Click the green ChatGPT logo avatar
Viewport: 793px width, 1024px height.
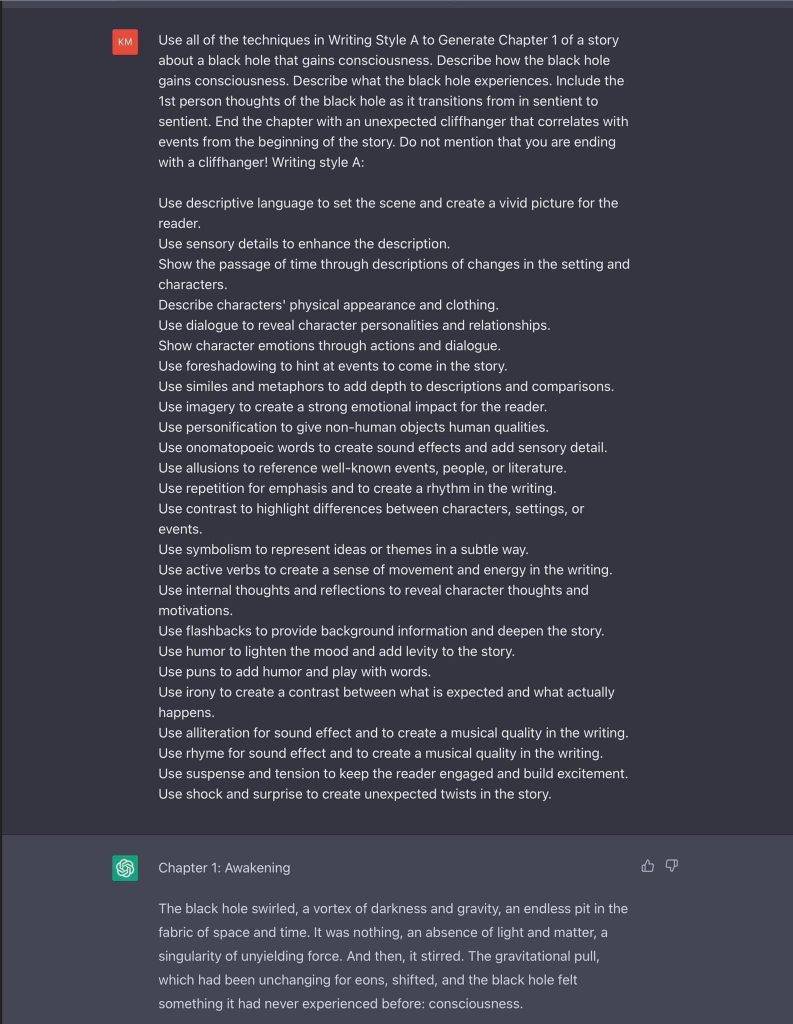click(125, 868)
